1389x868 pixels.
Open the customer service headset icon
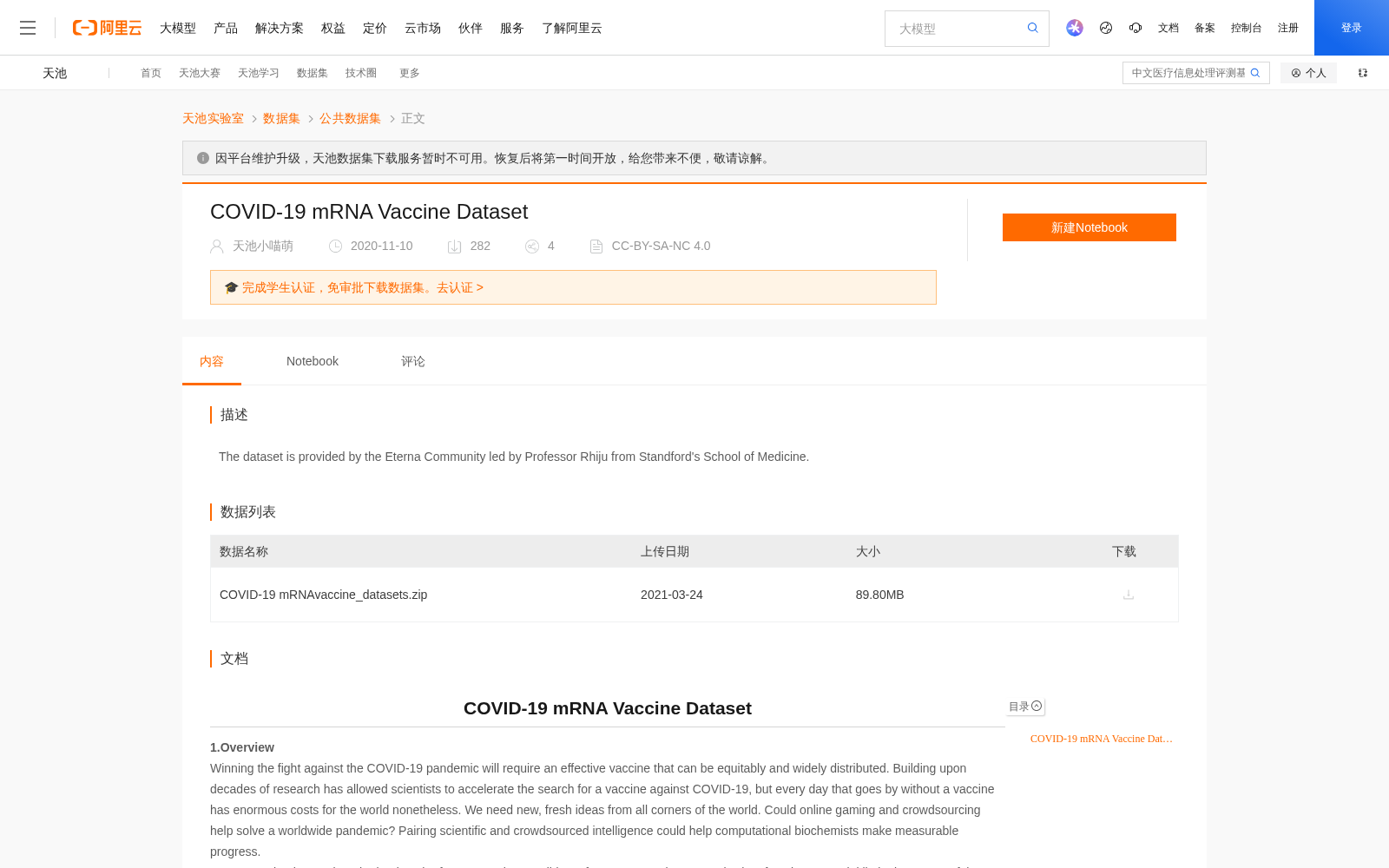point(1136,28)
